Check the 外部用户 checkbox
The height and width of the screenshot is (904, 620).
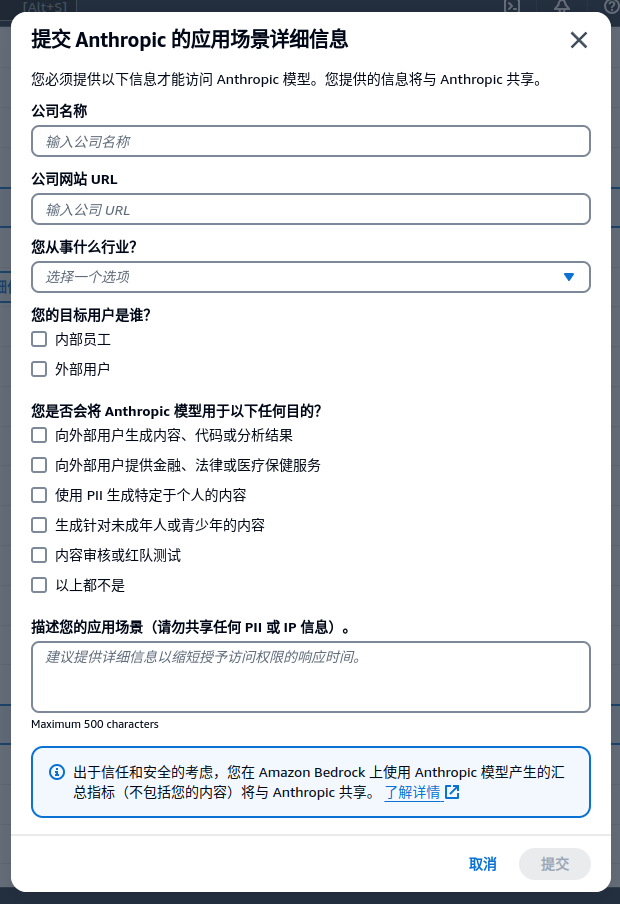[x=39, y=369]
